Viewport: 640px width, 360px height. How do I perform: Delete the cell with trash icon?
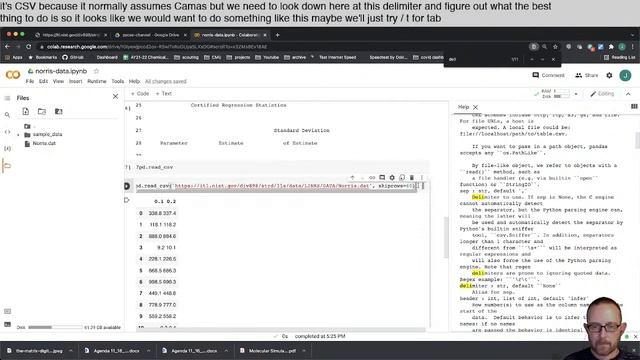pos(412,178)
